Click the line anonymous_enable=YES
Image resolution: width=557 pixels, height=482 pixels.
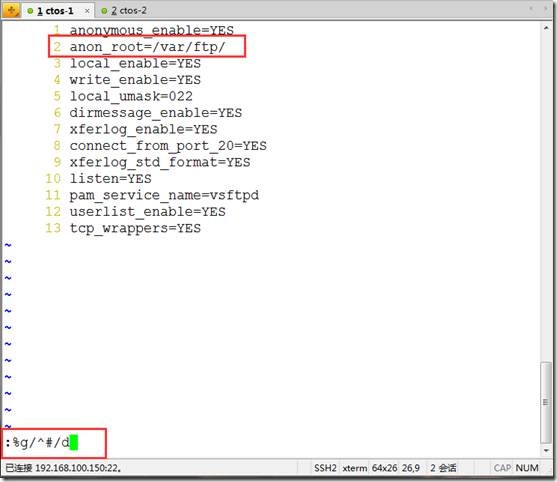coord(152,30)
